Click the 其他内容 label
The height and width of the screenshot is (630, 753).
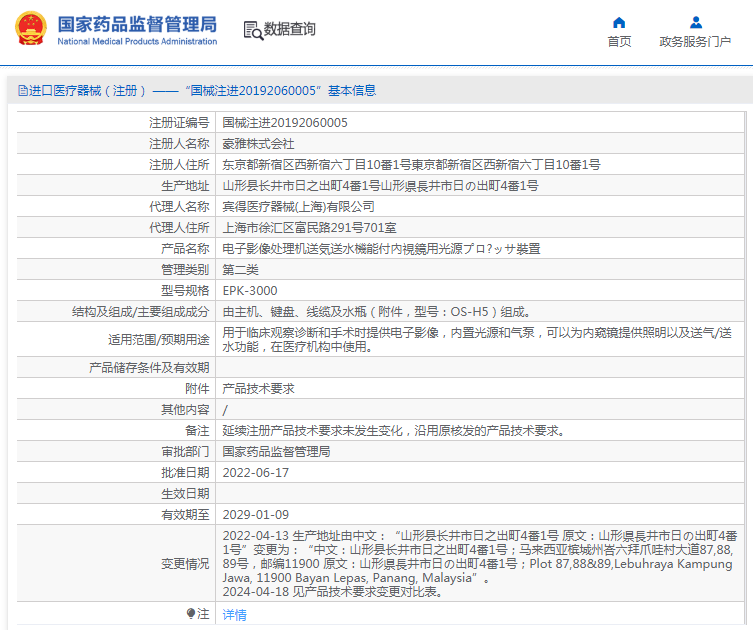[185, 410]
